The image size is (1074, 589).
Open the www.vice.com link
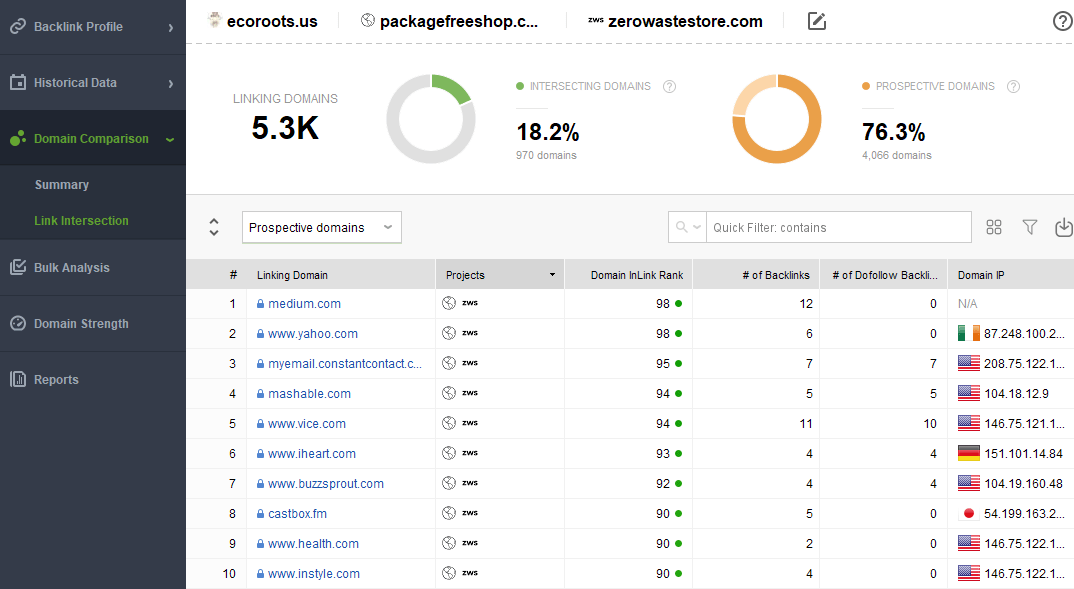[x=307, y=424]
